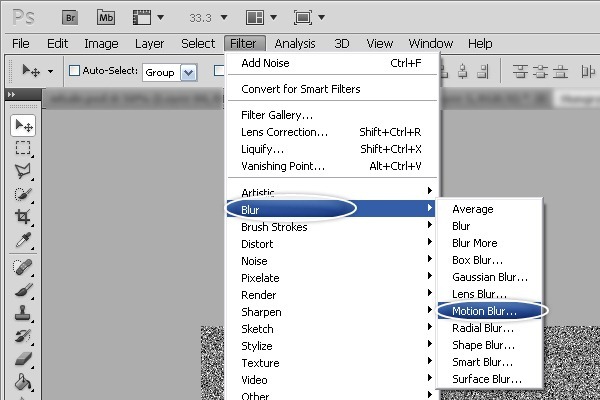
Task: Open the File menu
Action: tap(20, 44)
